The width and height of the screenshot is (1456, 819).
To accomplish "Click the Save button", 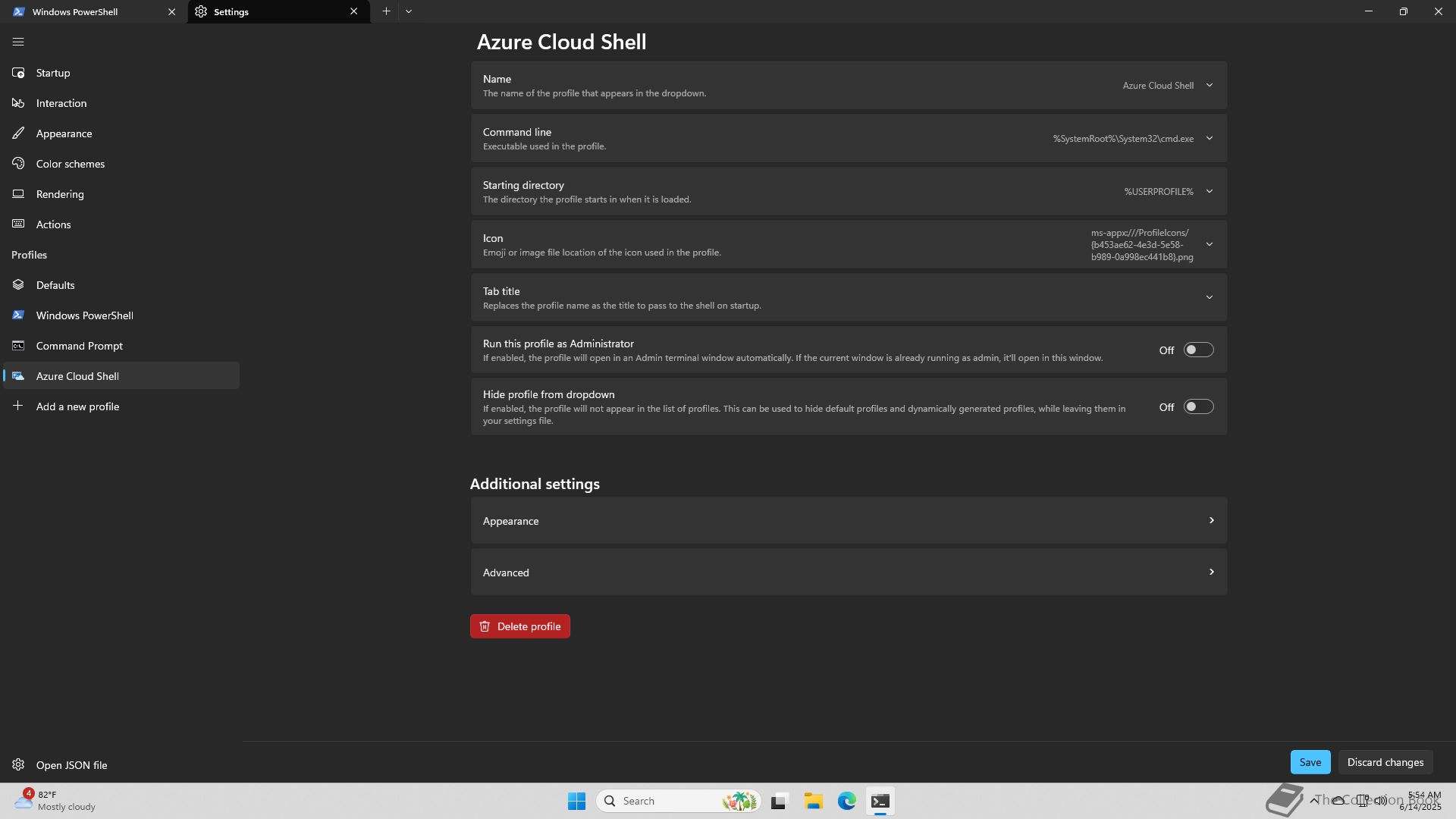I will 1310,762.
